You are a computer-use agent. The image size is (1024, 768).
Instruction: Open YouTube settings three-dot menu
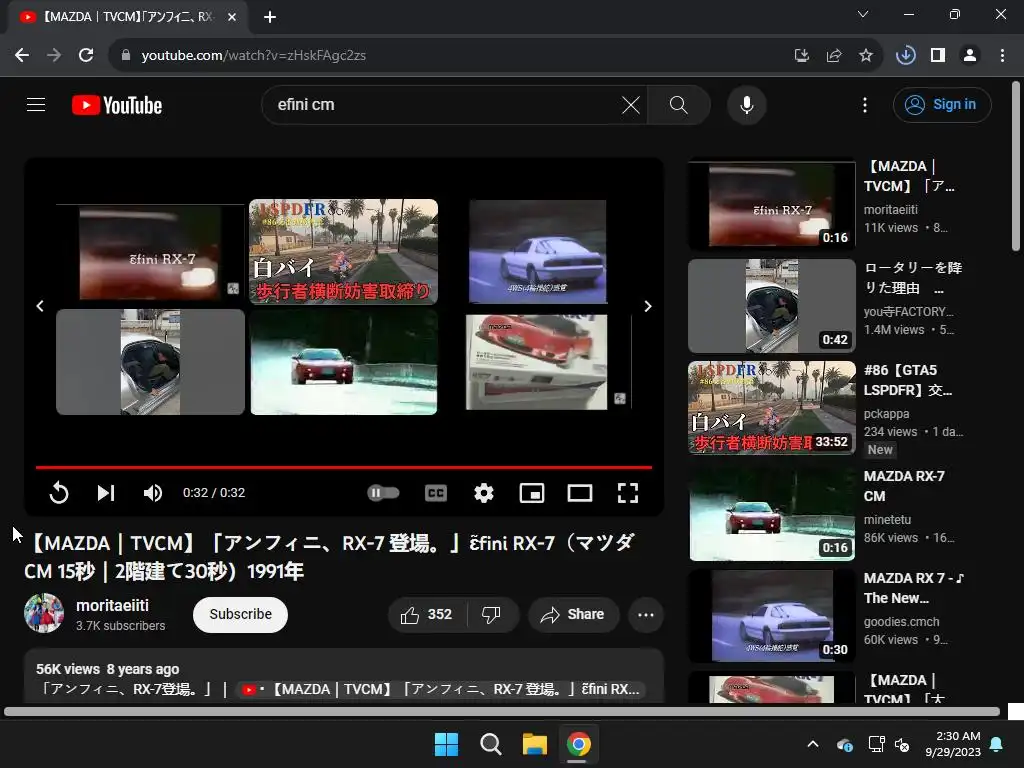pos(865,104)
